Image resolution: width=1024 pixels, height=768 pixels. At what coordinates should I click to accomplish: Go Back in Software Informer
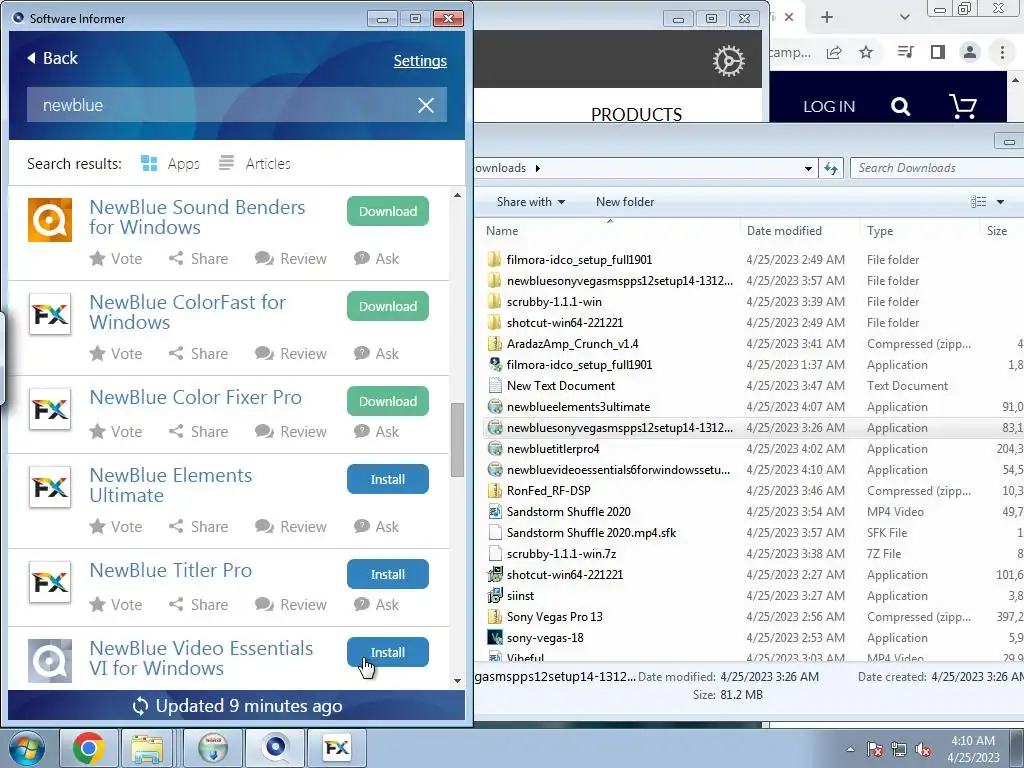coord(52,58)
